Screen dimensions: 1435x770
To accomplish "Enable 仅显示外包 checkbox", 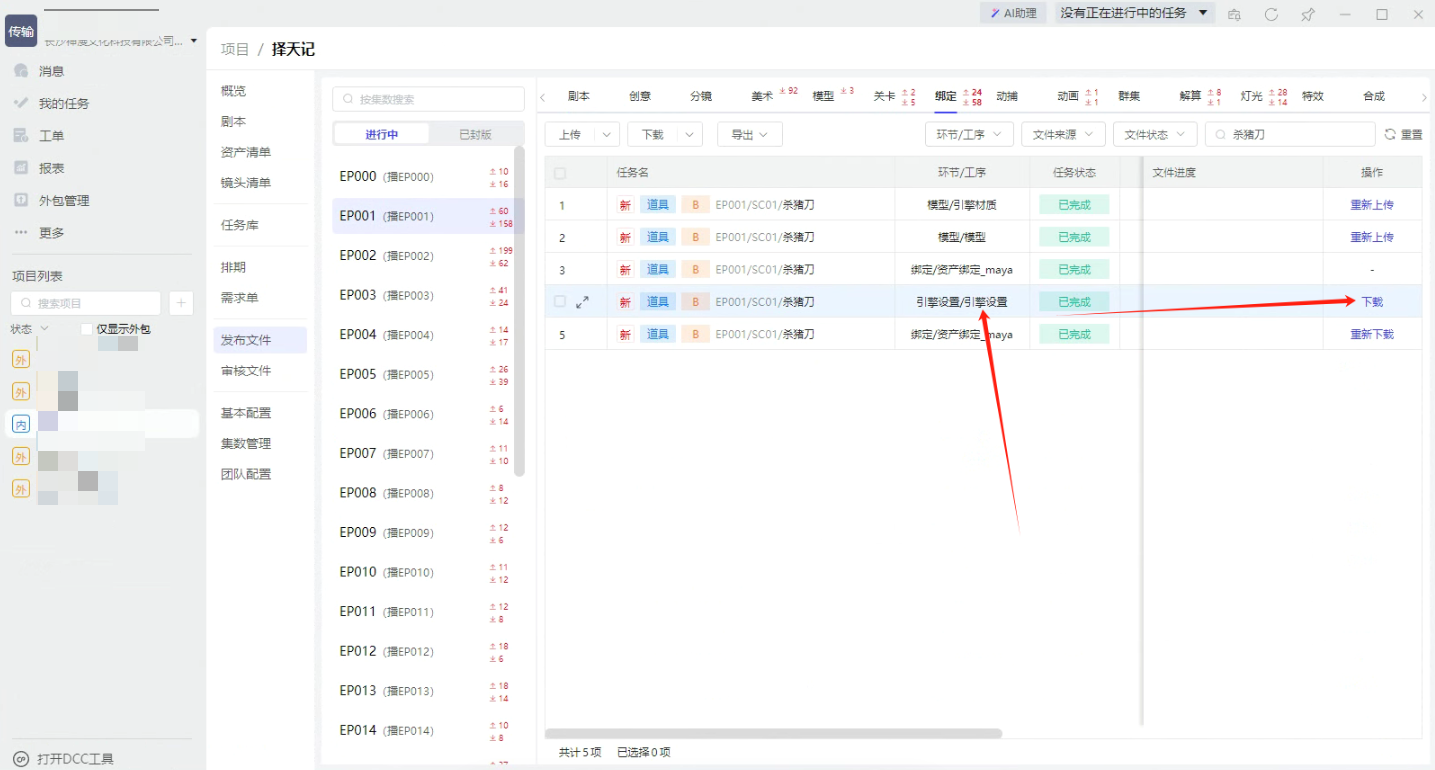I will [x=87, y=329].
